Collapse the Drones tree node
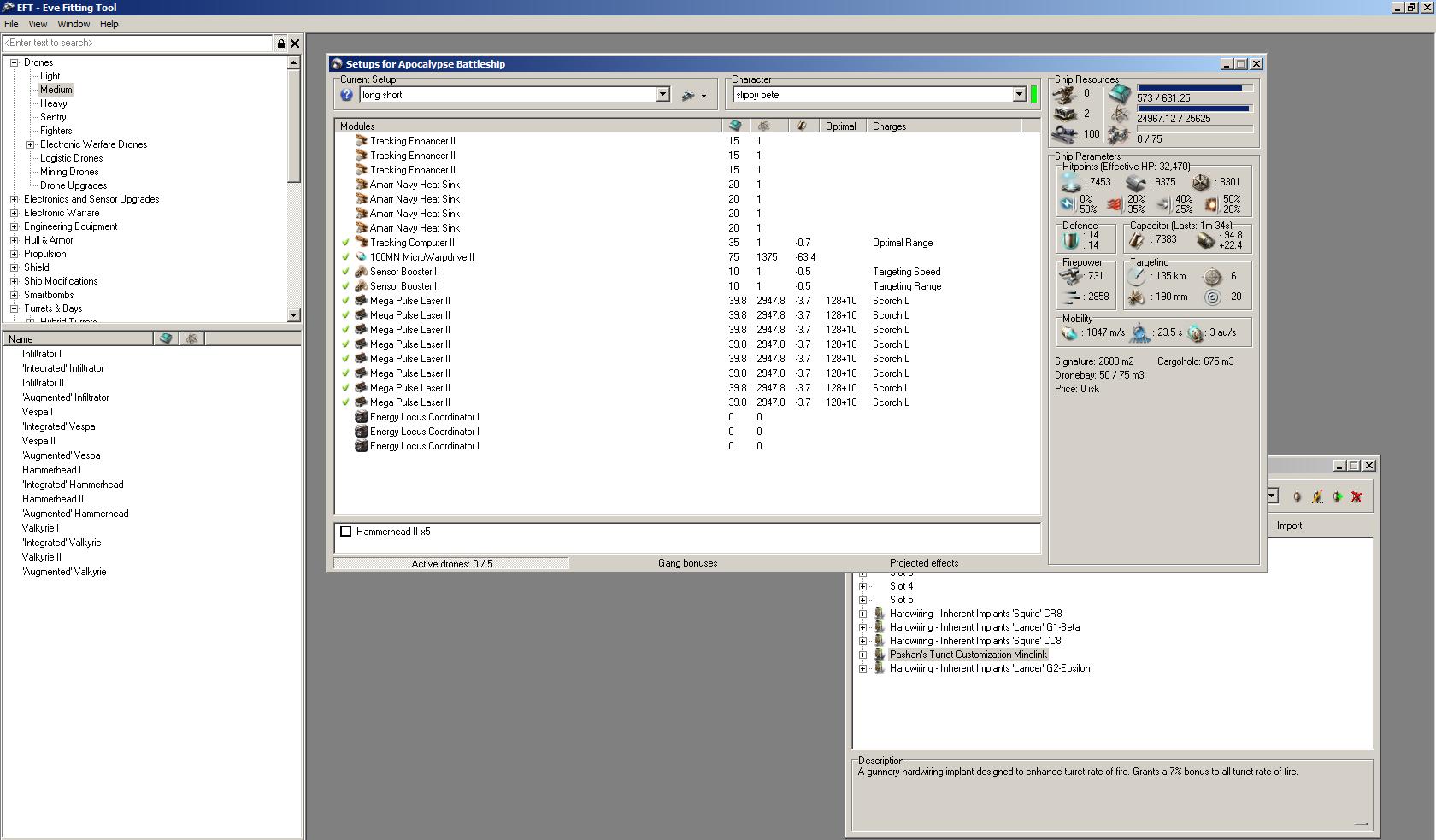This screenshot has width=1436, height=840. [x=15, y=62]
